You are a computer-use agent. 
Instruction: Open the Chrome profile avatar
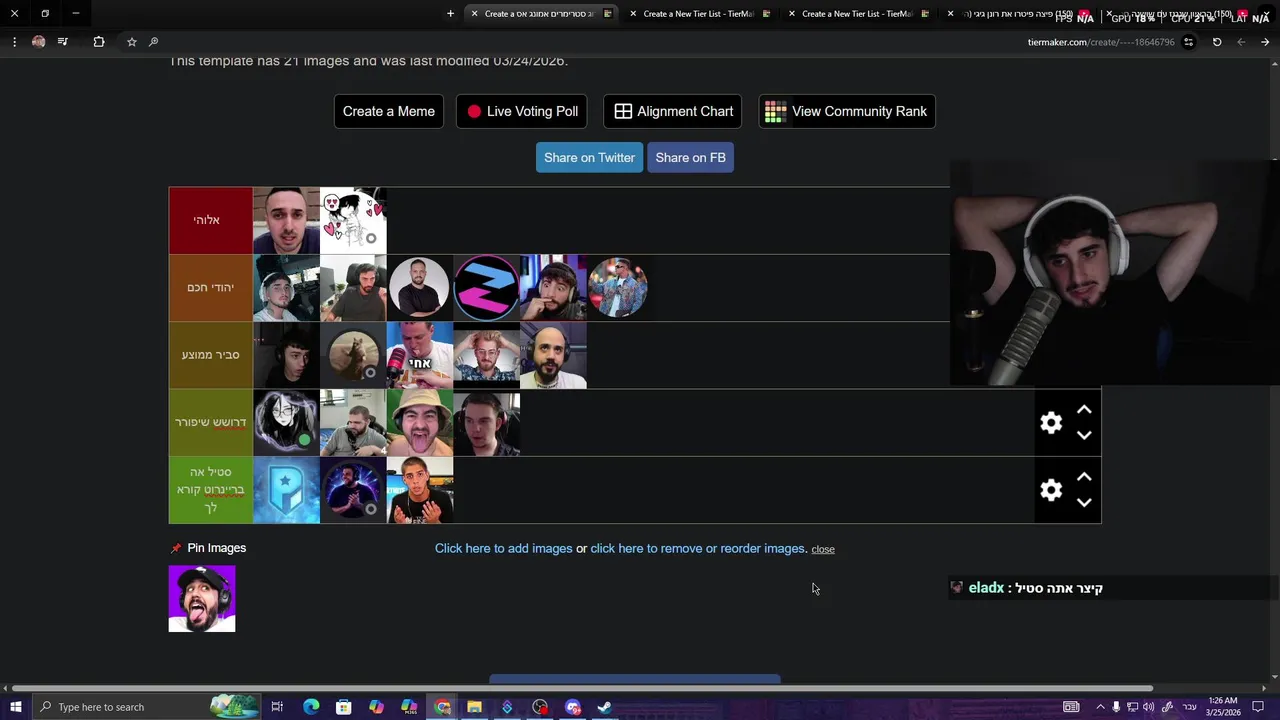tap(38, 42)
